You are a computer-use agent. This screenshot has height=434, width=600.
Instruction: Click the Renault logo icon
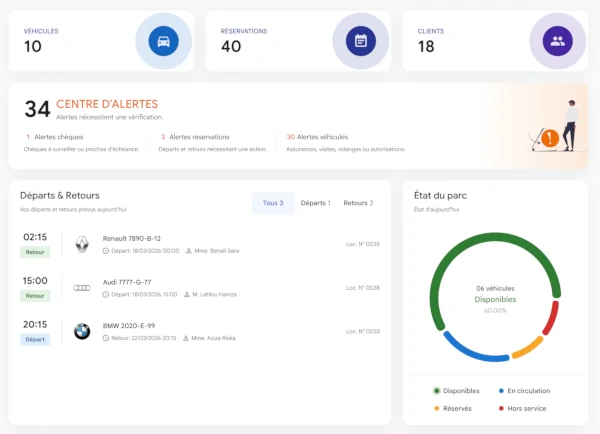point(82,244)
